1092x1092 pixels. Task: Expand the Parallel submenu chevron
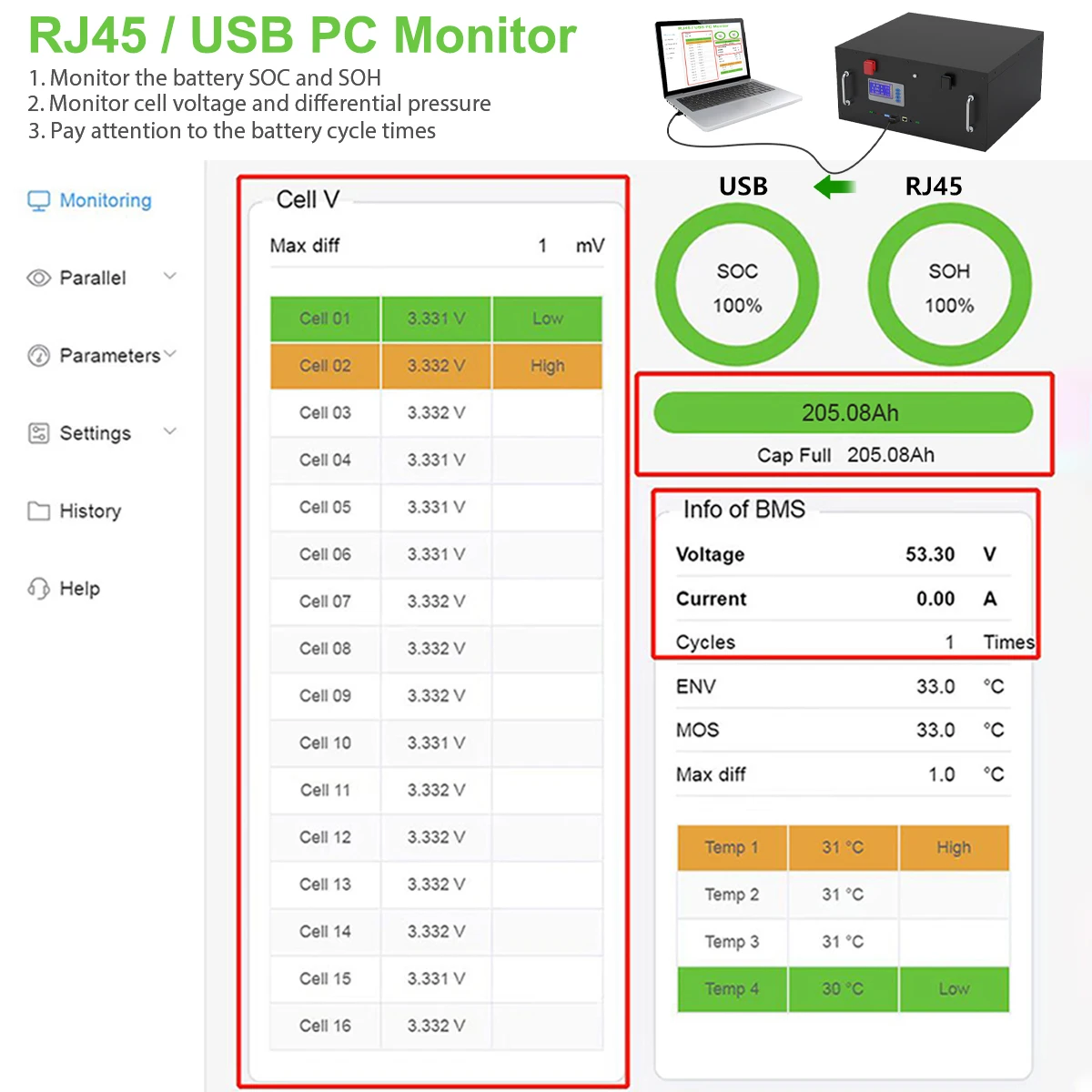[x=170, y=276]
